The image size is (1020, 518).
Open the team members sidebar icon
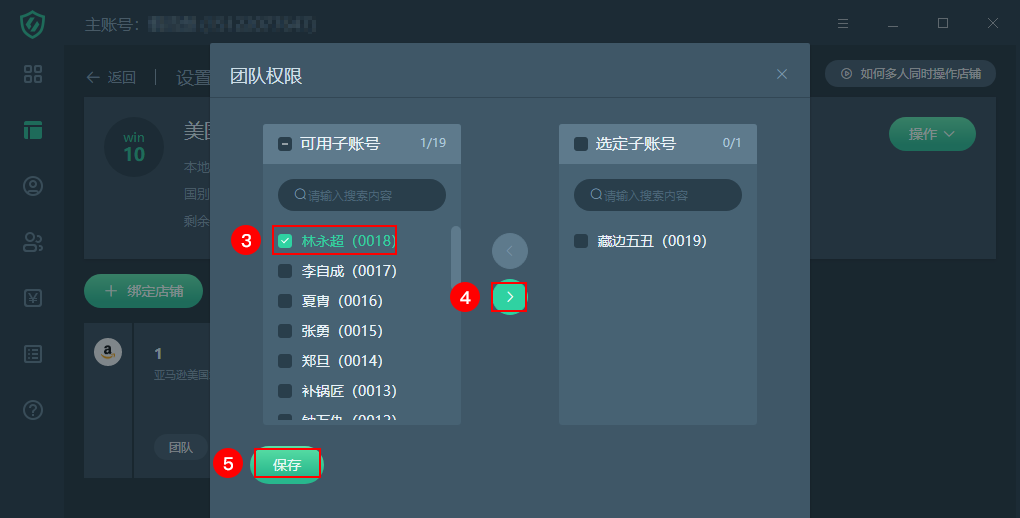(x=33, y=242)
